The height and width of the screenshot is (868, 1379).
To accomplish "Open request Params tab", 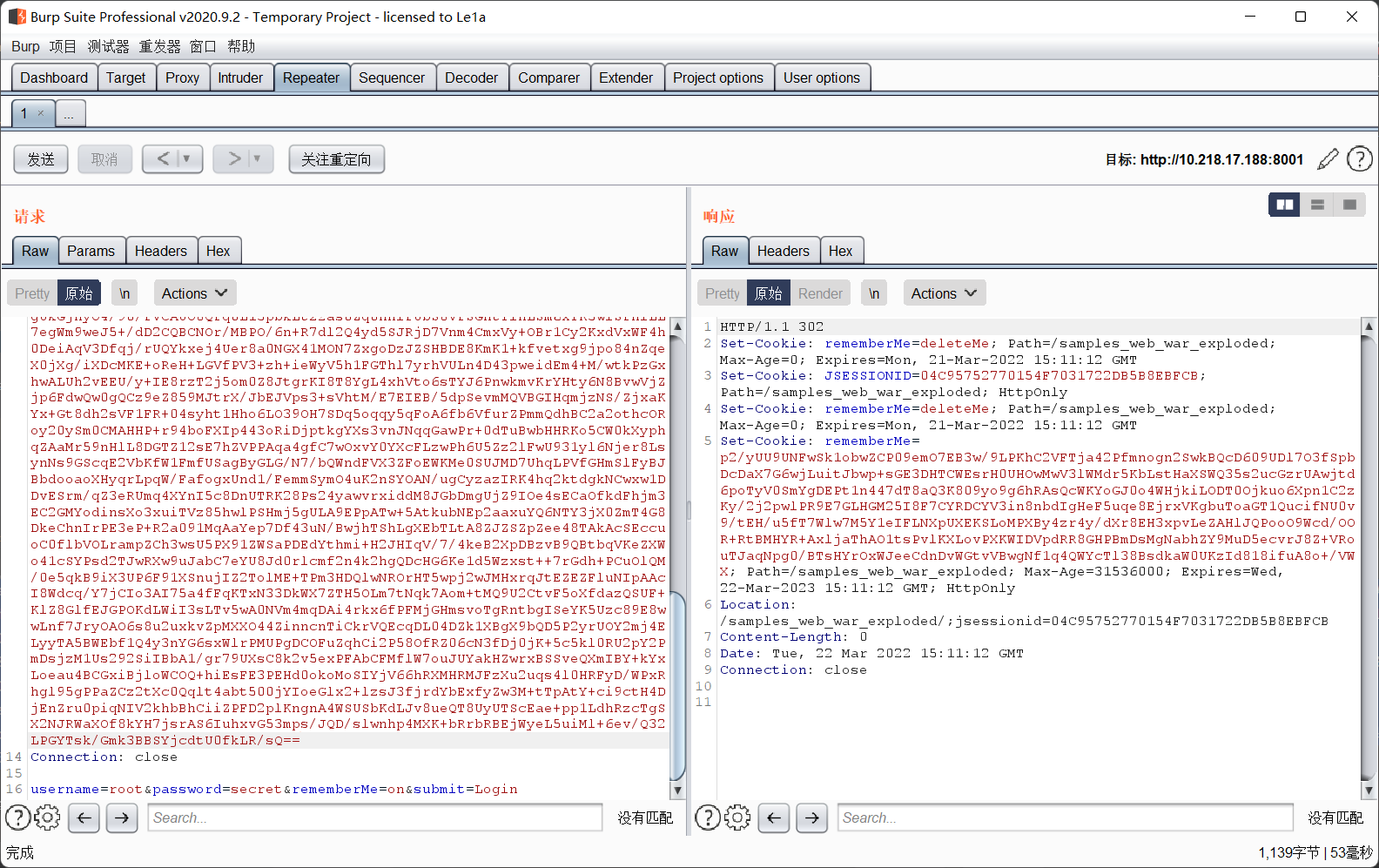I will (91, 251).
